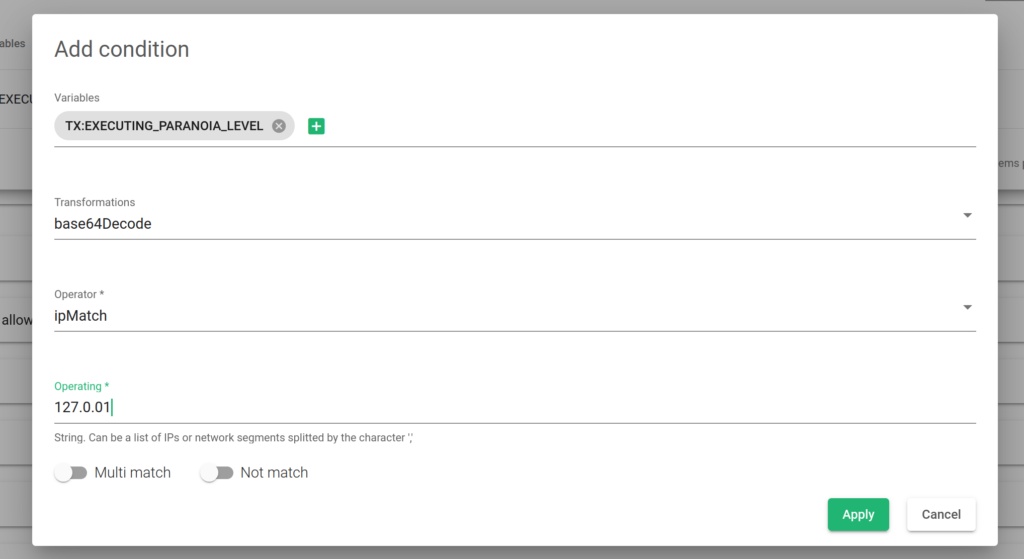Click the Add condition dialog heading
The image size is (1024, 559).
click(121, 49)
